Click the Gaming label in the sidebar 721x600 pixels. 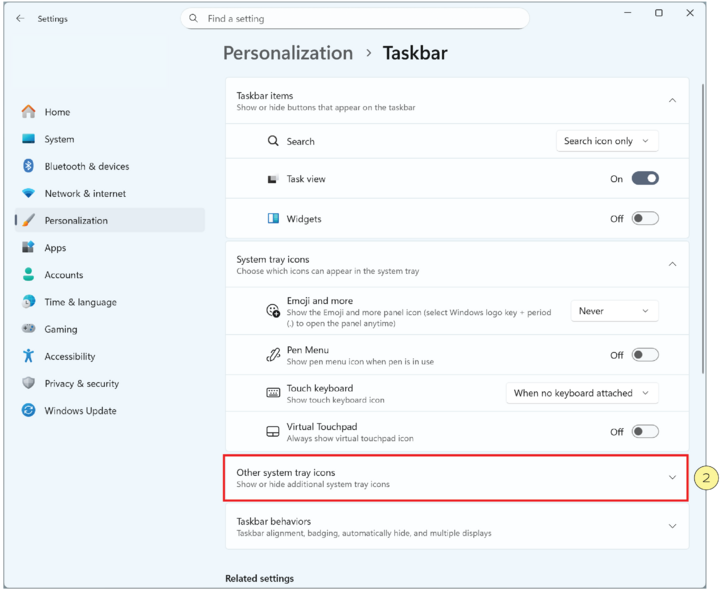click(x=61, y=329)
